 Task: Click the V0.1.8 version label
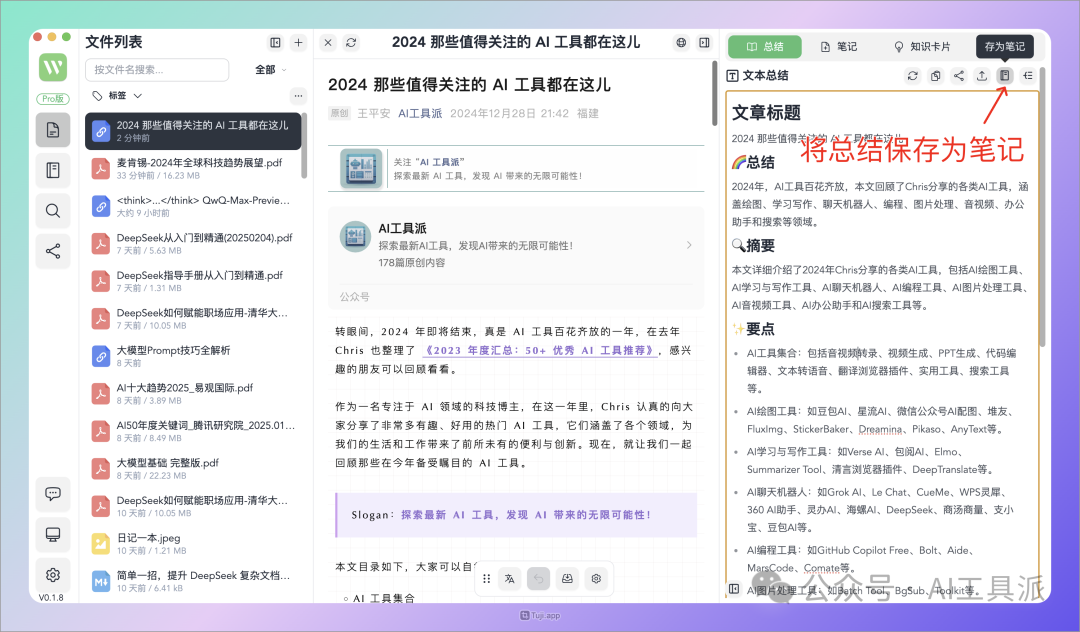click(x=51, y=598)
